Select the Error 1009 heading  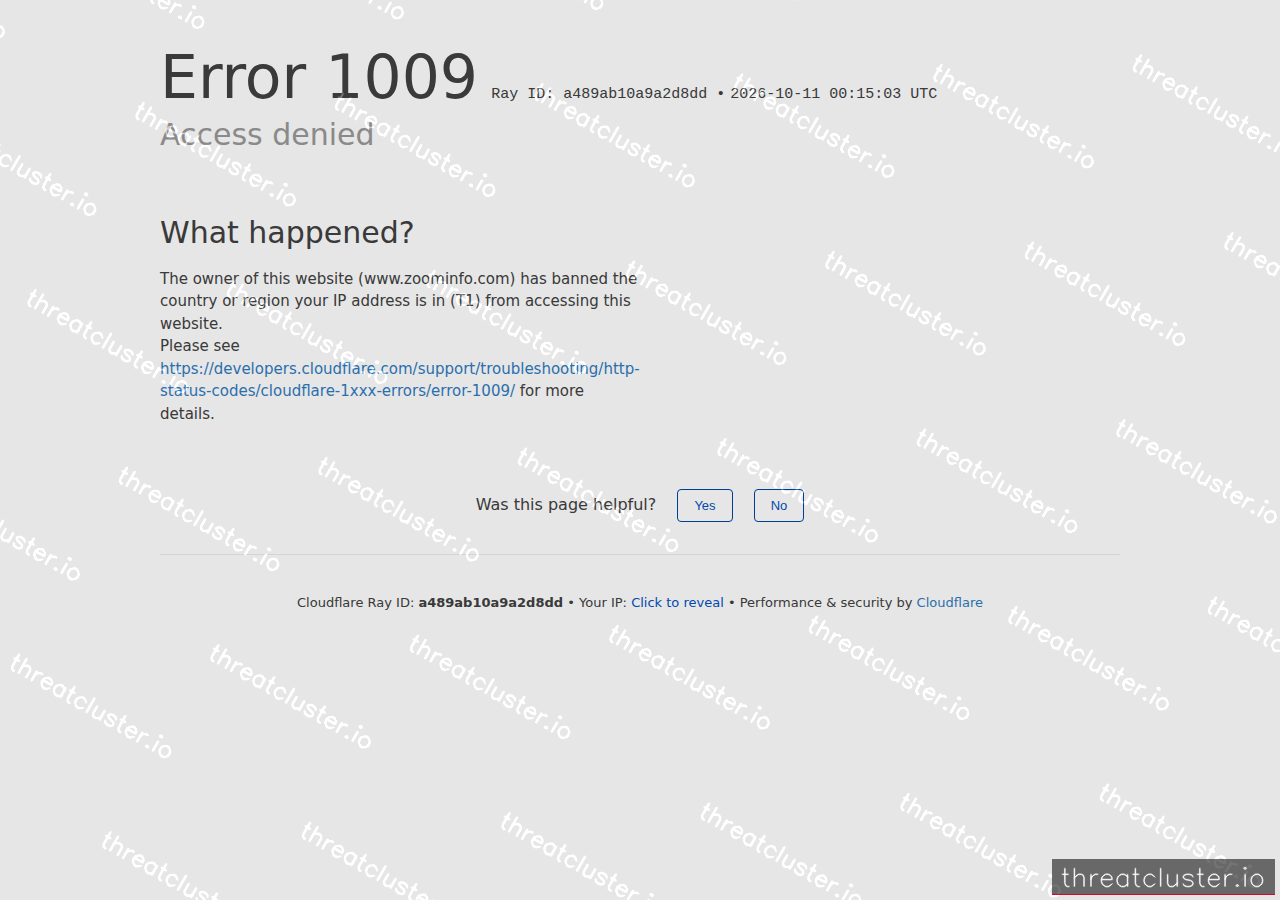318,77
